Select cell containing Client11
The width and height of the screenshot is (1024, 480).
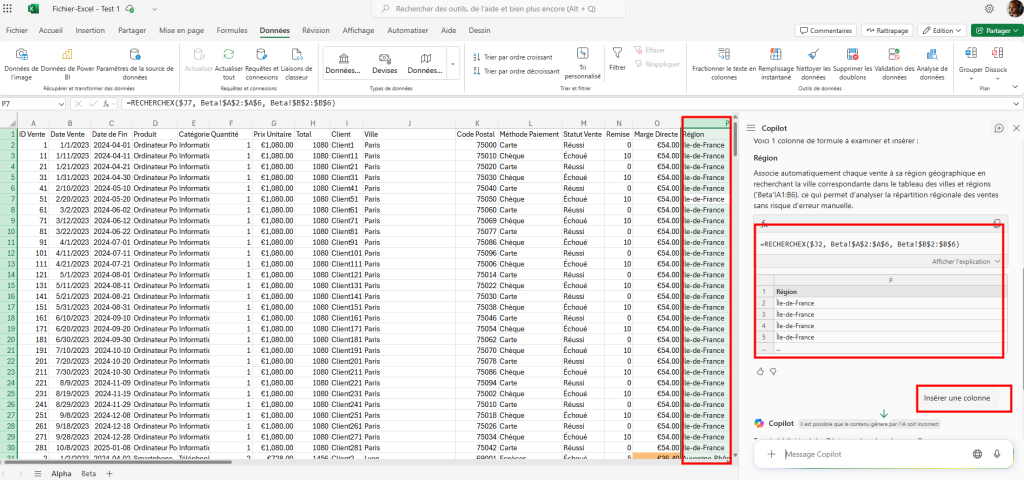[x=345, y=155]
